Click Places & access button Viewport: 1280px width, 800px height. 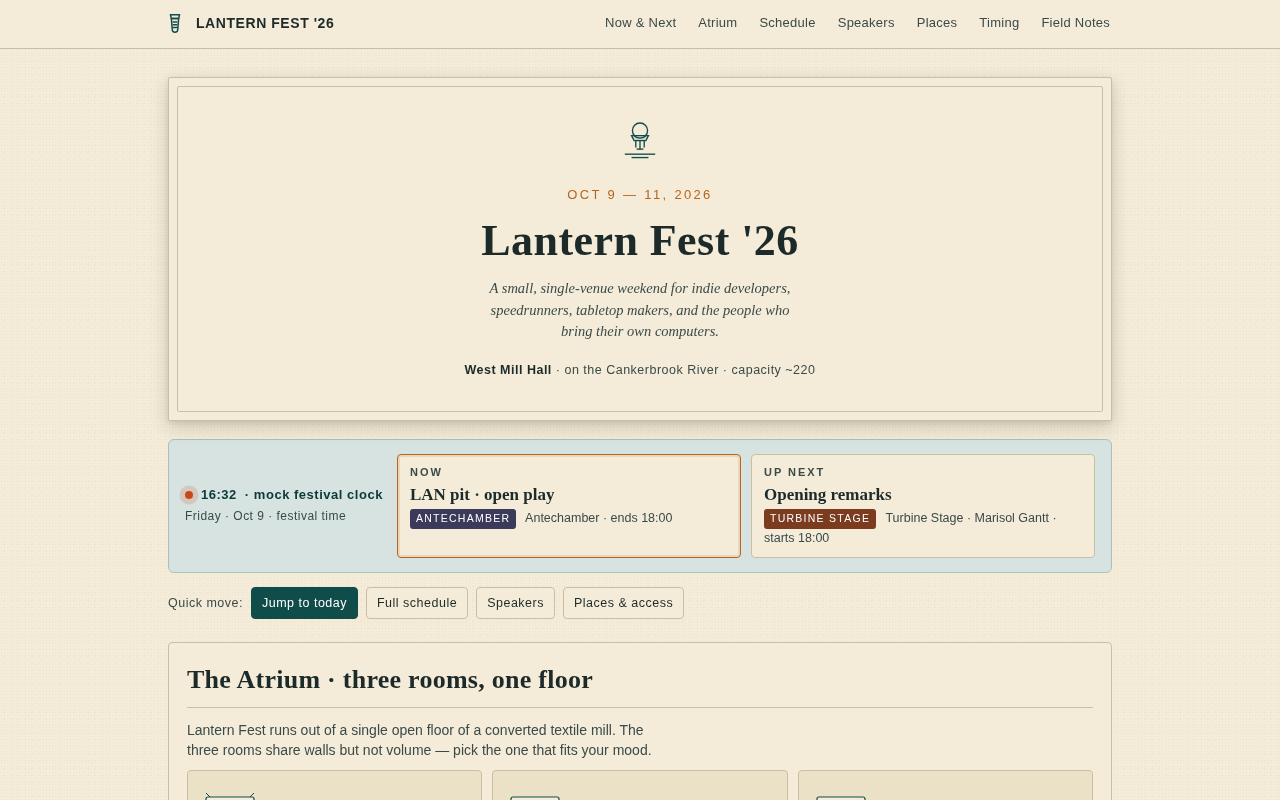(623, 603)
